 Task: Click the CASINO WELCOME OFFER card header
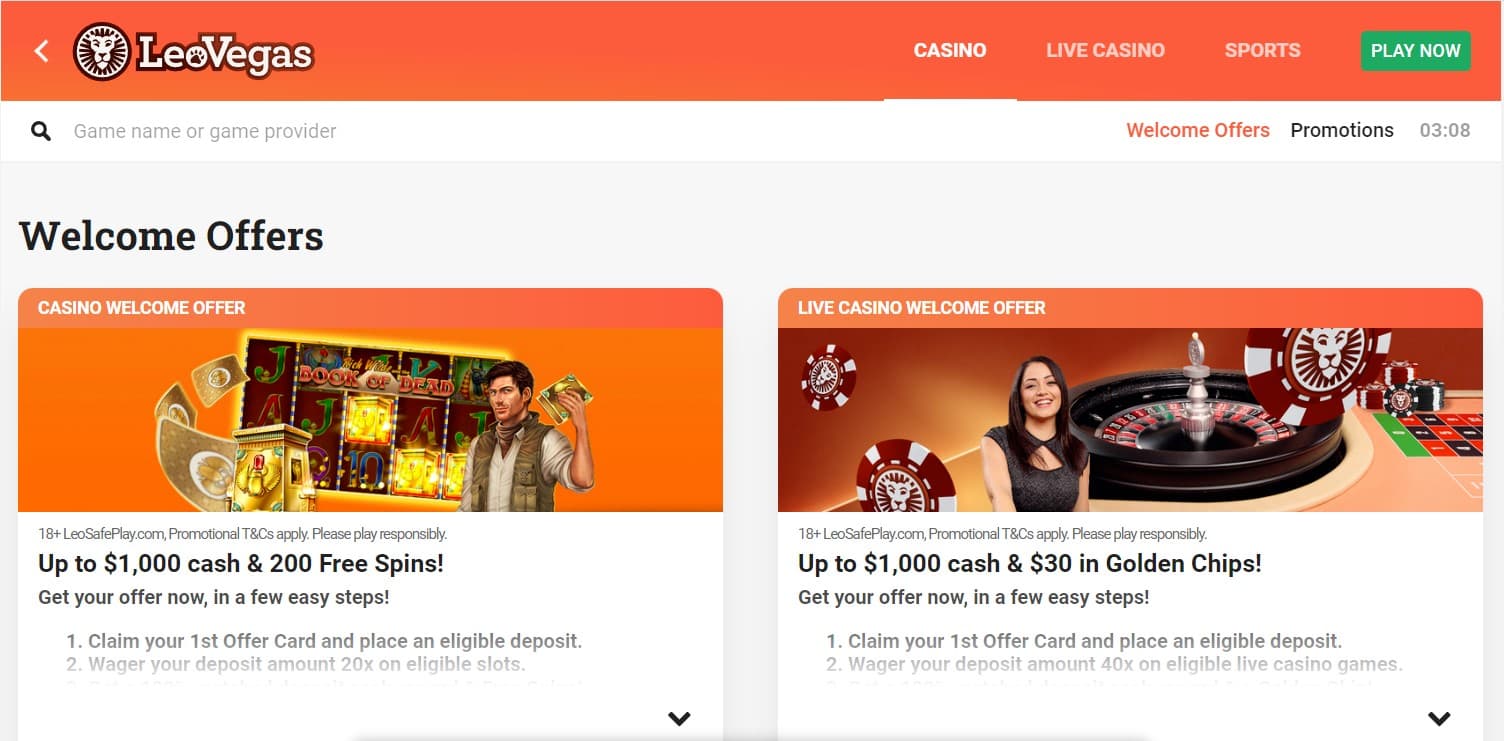(370, 308)
